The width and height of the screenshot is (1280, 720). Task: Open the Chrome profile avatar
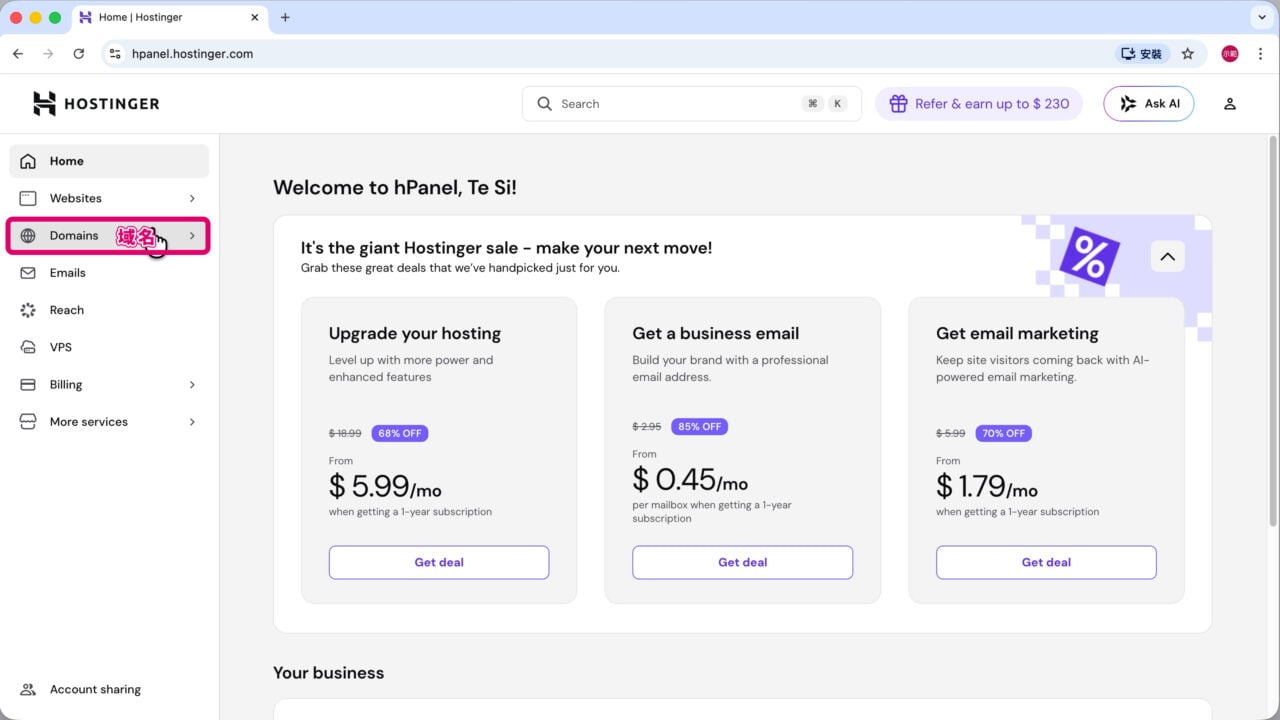click(x=1230, y=54)
